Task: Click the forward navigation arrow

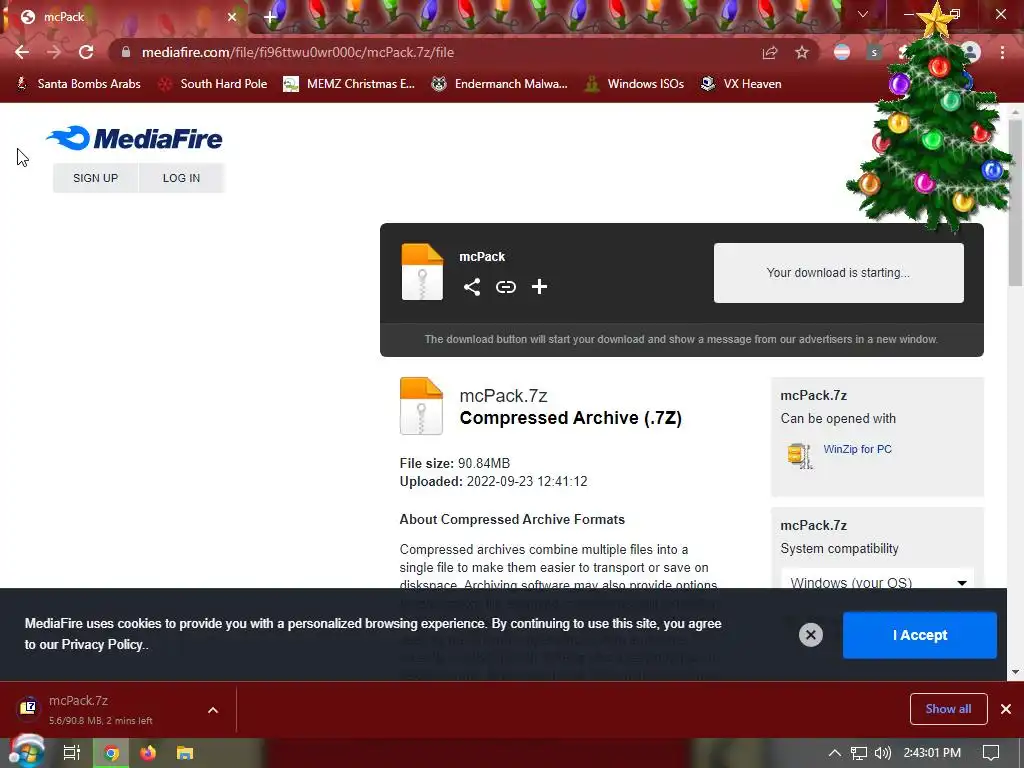Action: 54,52
